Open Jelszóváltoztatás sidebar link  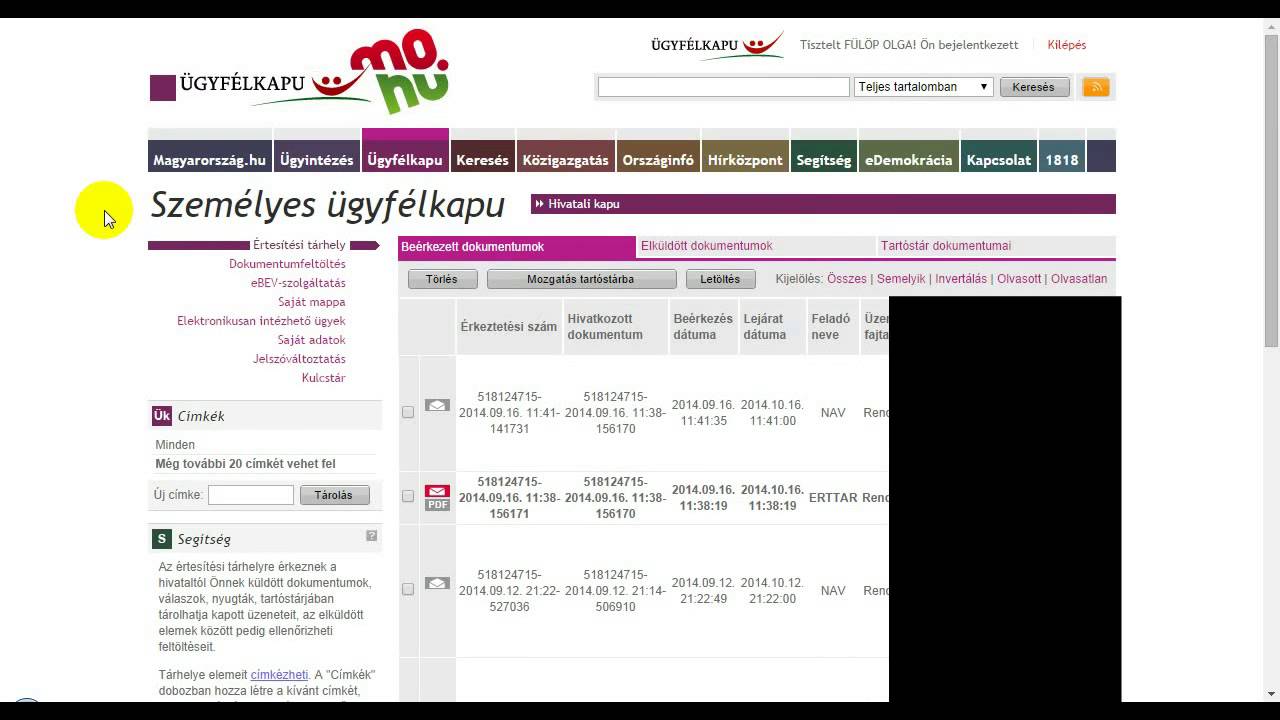299,359
